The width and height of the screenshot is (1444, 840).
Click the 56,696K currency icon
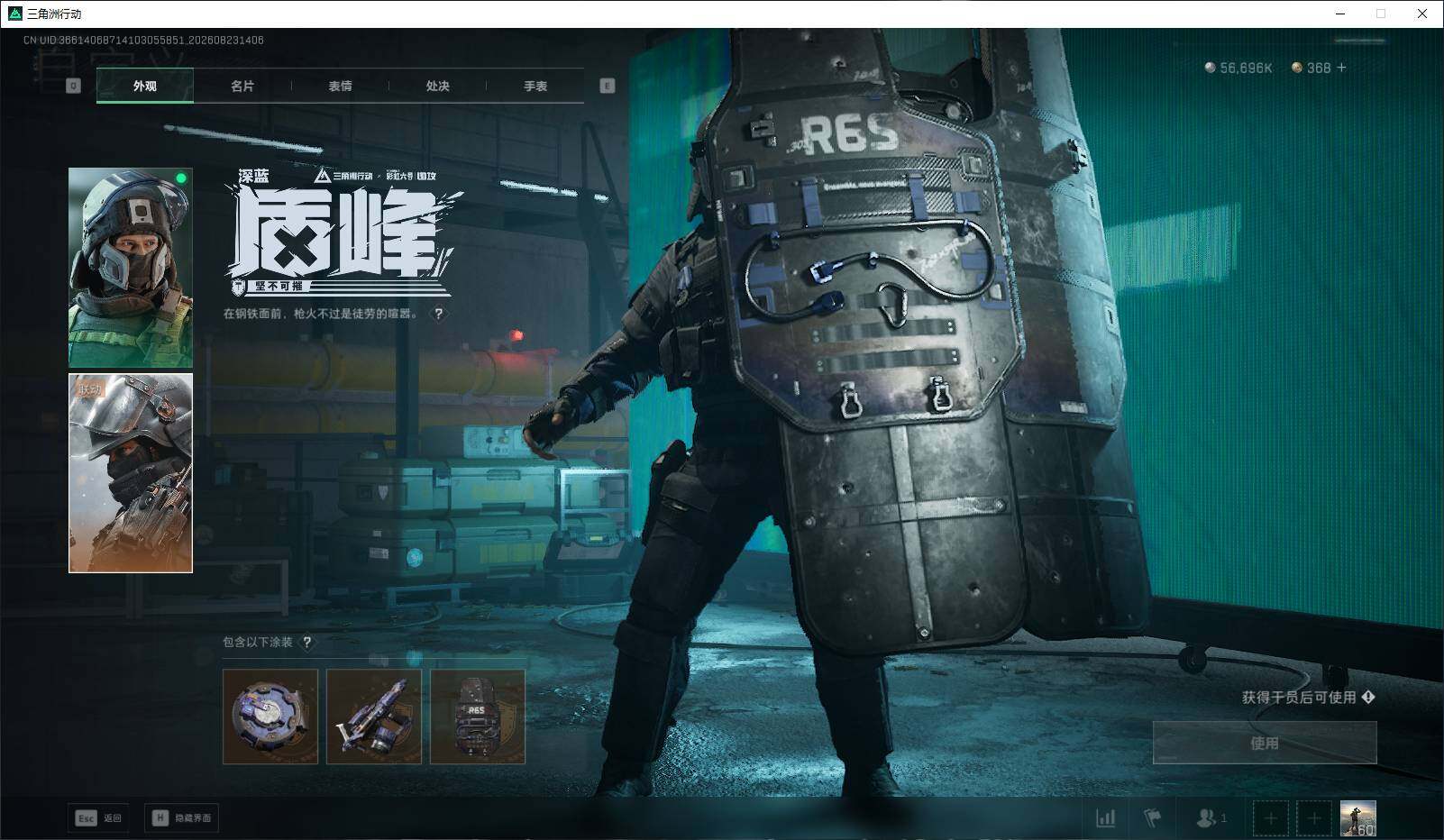point(1211,68)
